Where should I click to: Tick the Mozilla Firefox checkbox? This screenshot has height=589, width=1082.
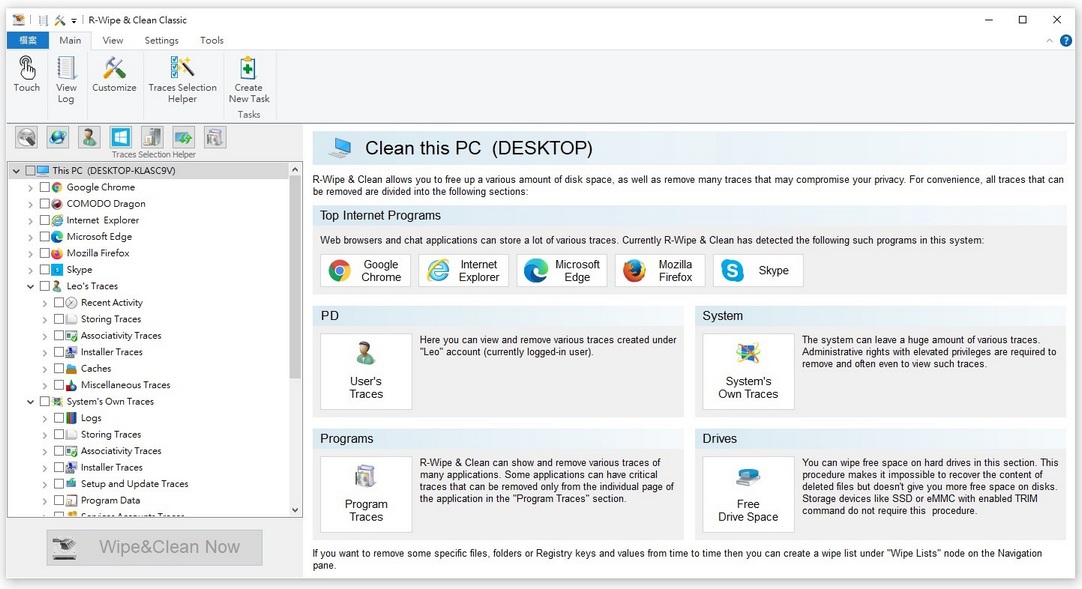(44, 253)
